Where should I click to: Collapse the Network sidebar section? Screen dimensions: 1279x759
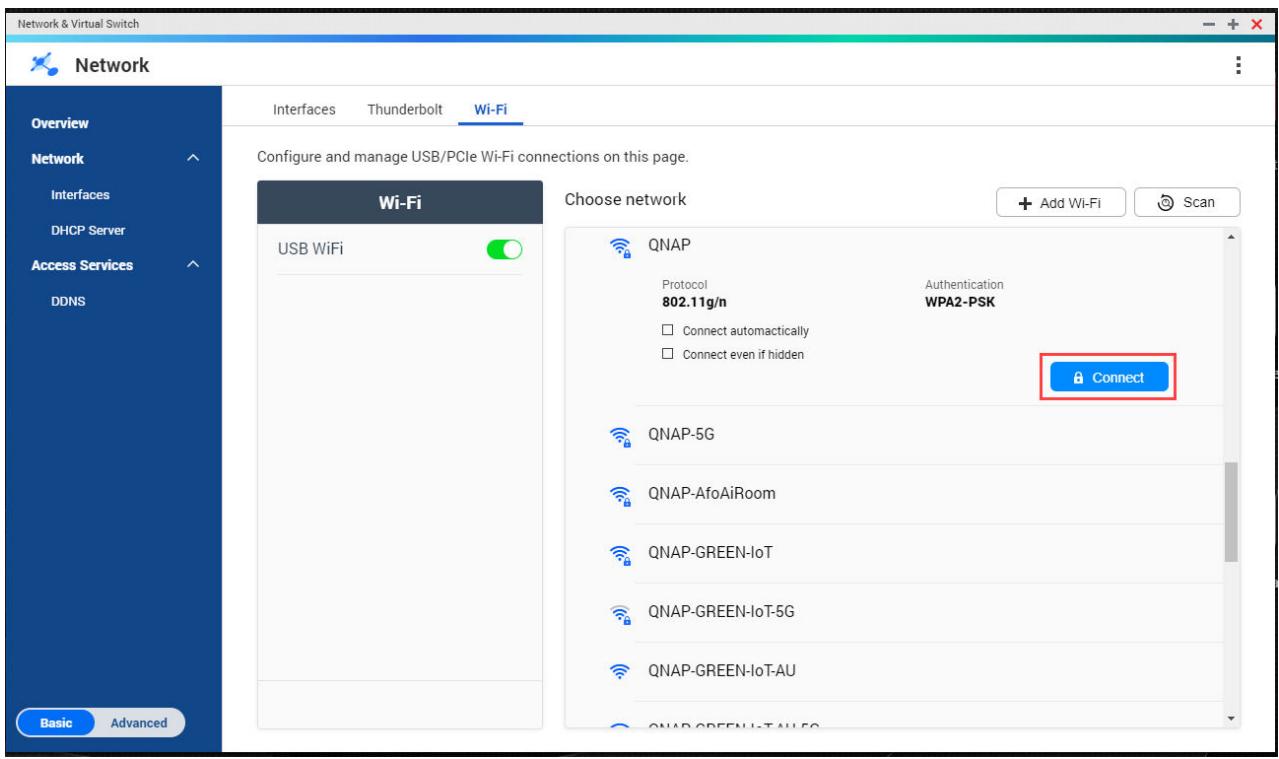(195, 159)
